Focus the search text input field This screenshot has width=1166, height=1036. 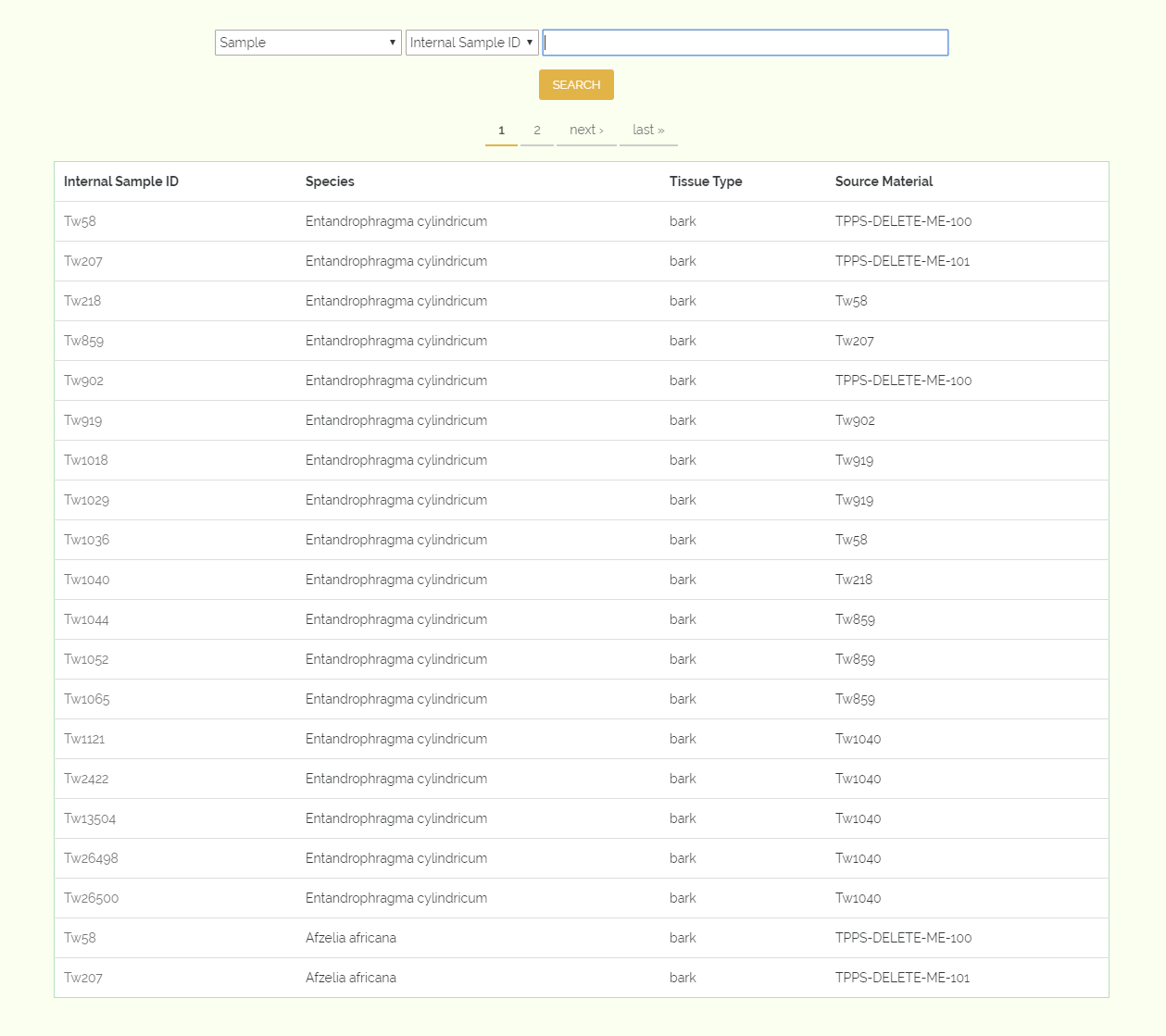coord(746,43)
